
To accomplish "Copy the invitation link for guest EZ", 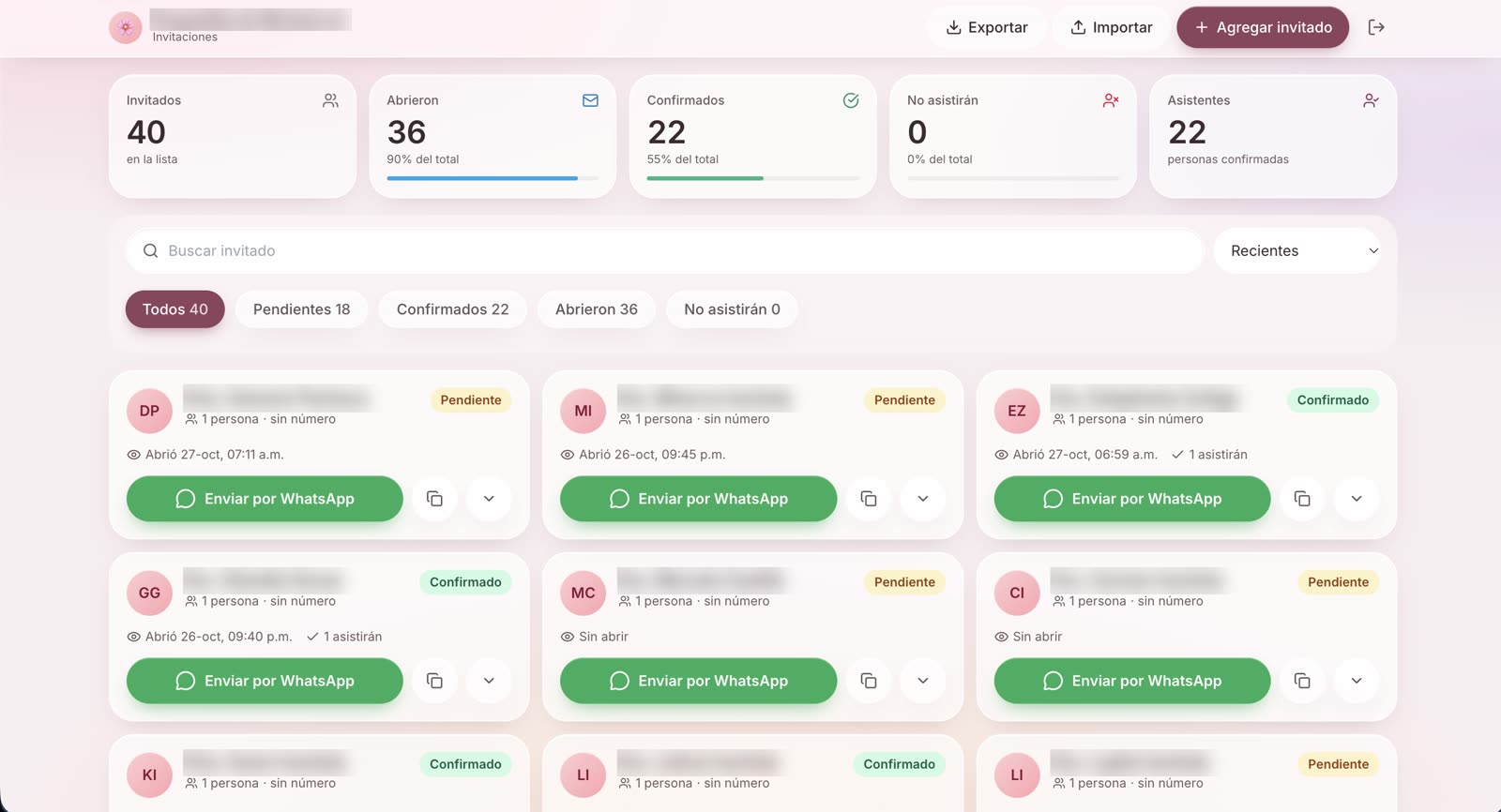I will coord(1302,499).
